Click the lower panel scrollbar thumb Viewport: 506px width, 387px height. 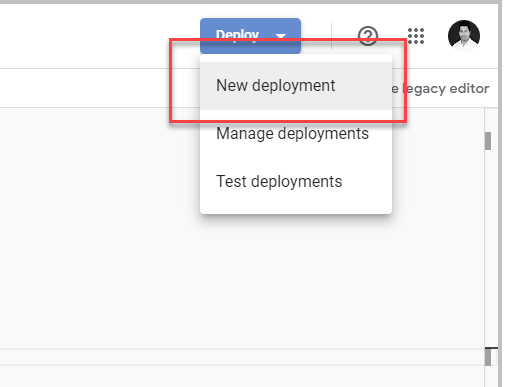pos(488,357)
